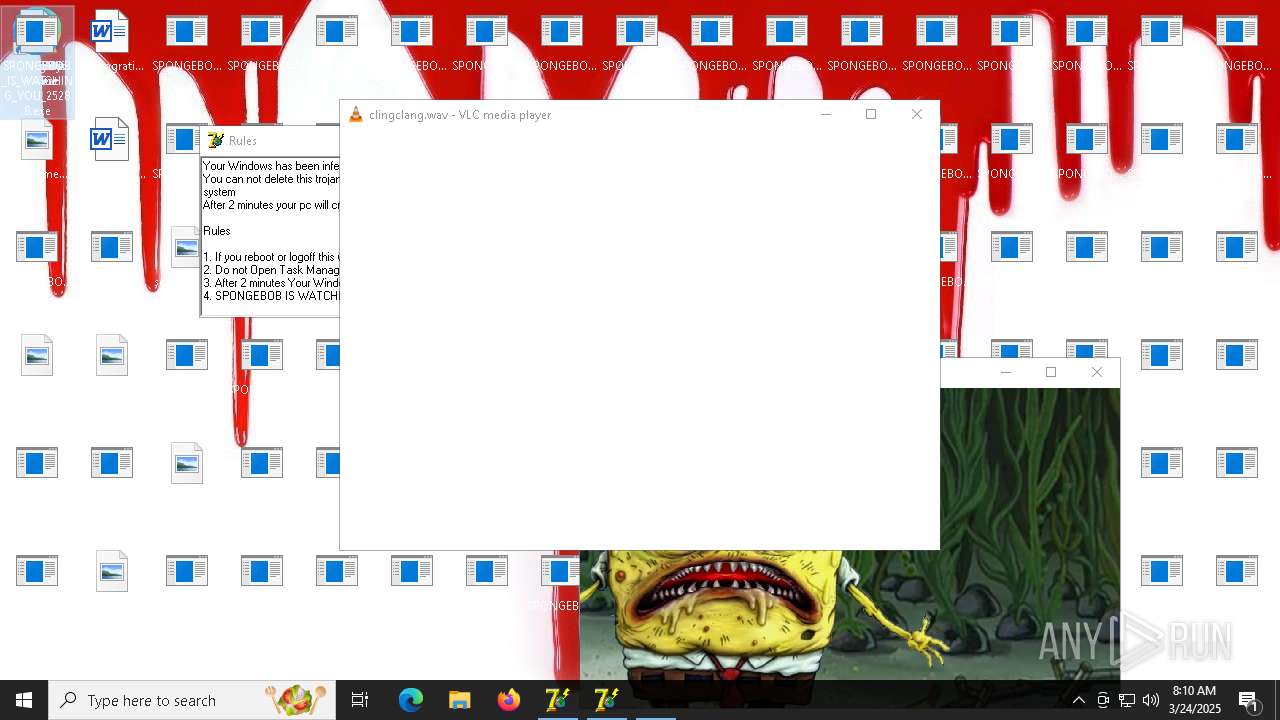Click rule '2. Do not Open Task Manag'
The width and height of the screenshot is (1280, 720).
[271, 270]
